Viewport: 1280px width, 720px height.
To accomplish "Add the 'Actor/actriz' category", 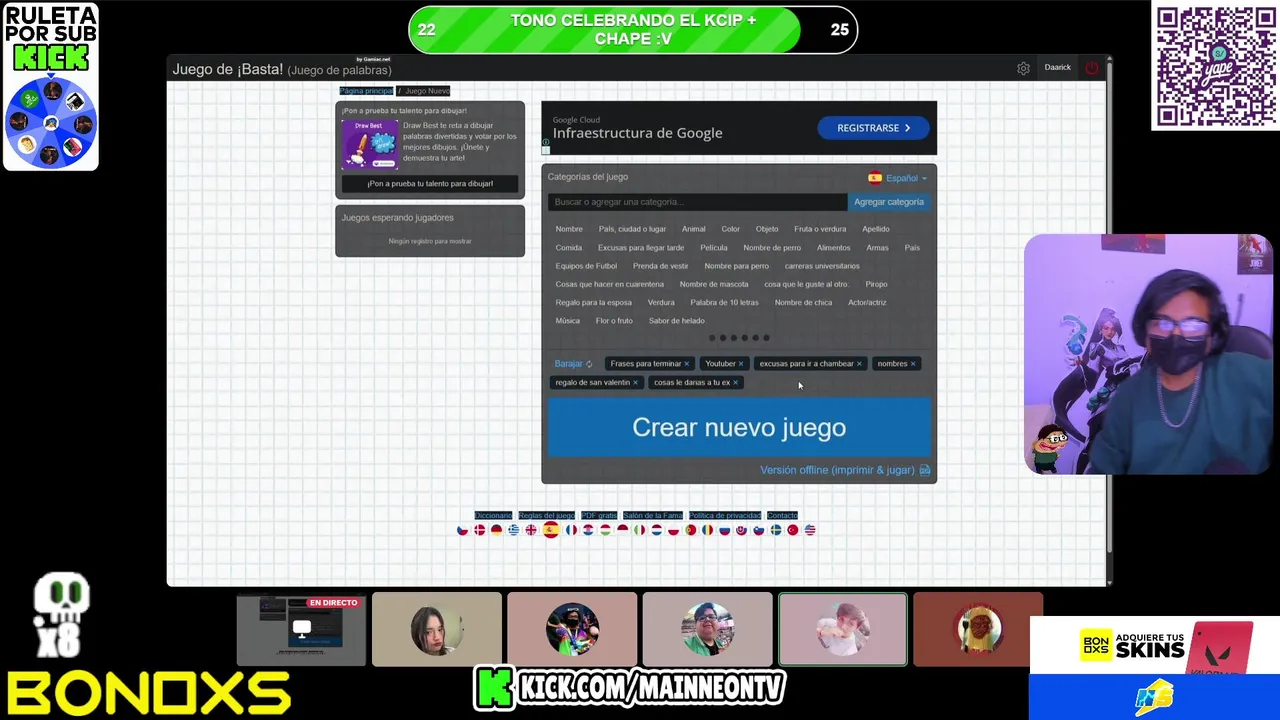I will click(867, 303).
